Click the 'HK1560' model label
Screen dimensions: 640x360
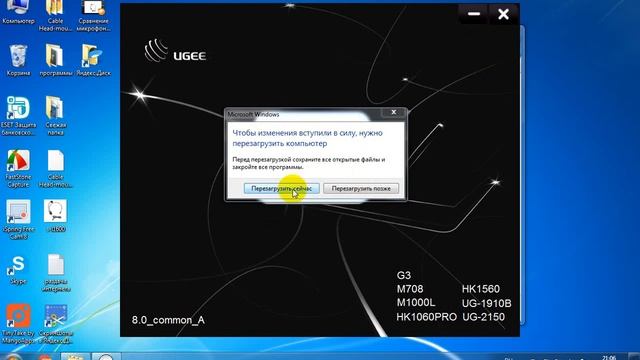click(x=480, y=289)
